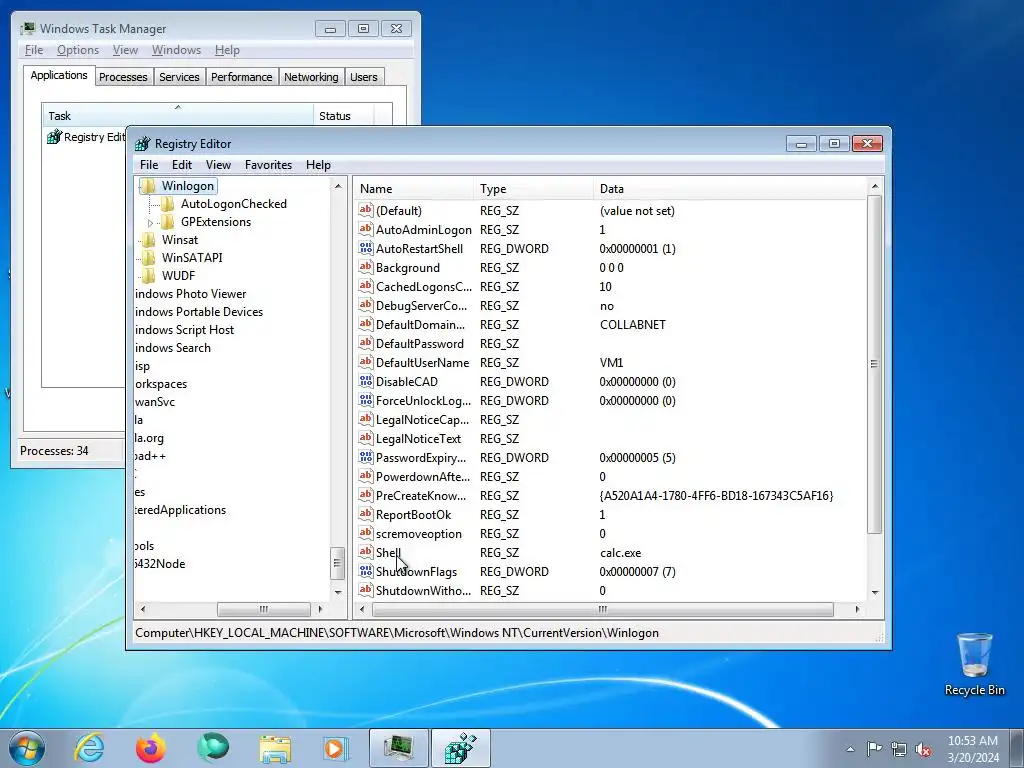Click the Status column header in Task Manager

click(344, 116)
